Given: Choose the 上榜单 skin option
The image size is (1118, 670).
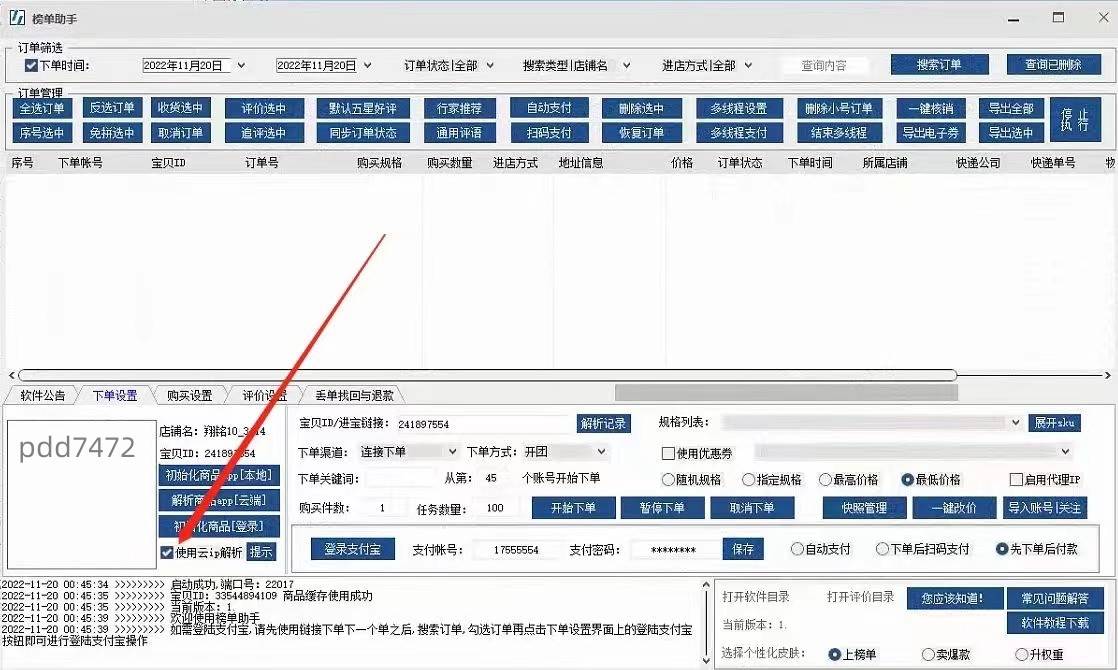Looking at the screenshot, I should click(x=834, y=654).
